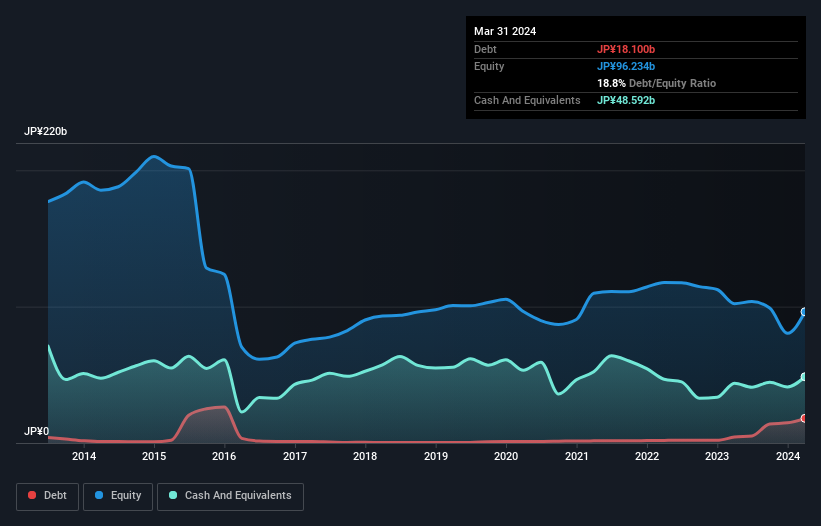
Task: Click tooltip's Cash And Equivalents row label
Action: coord(527,100)
